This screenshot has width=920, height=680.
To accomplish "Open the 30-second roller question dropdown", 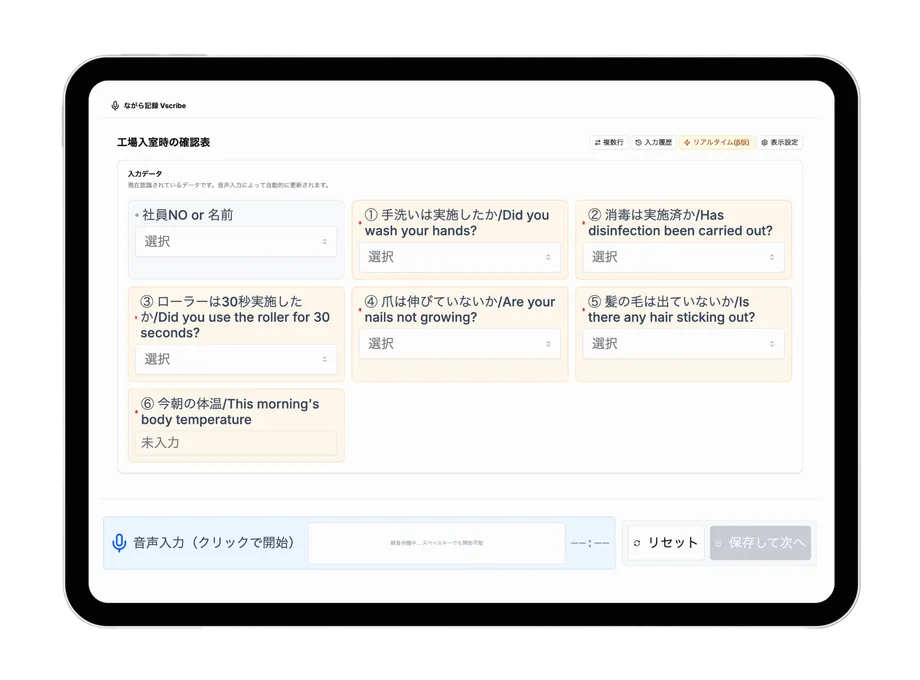I will click(236, 359).
